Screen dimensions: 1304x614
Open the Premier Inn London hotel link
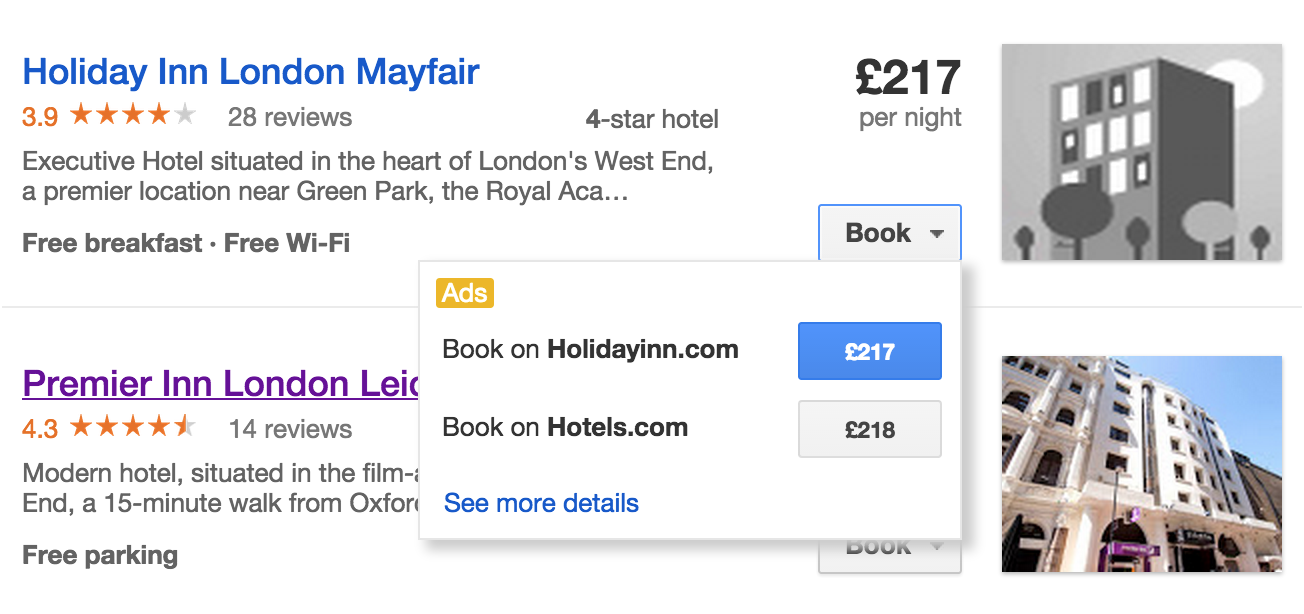[x=220, y=384]
